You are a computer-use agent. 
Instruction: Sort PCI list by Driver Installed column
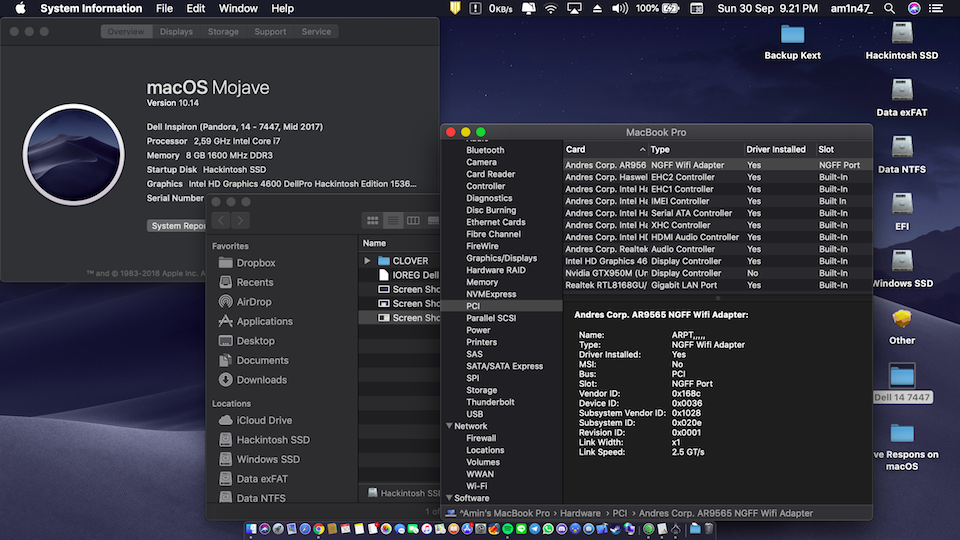[x=777, y=149]
